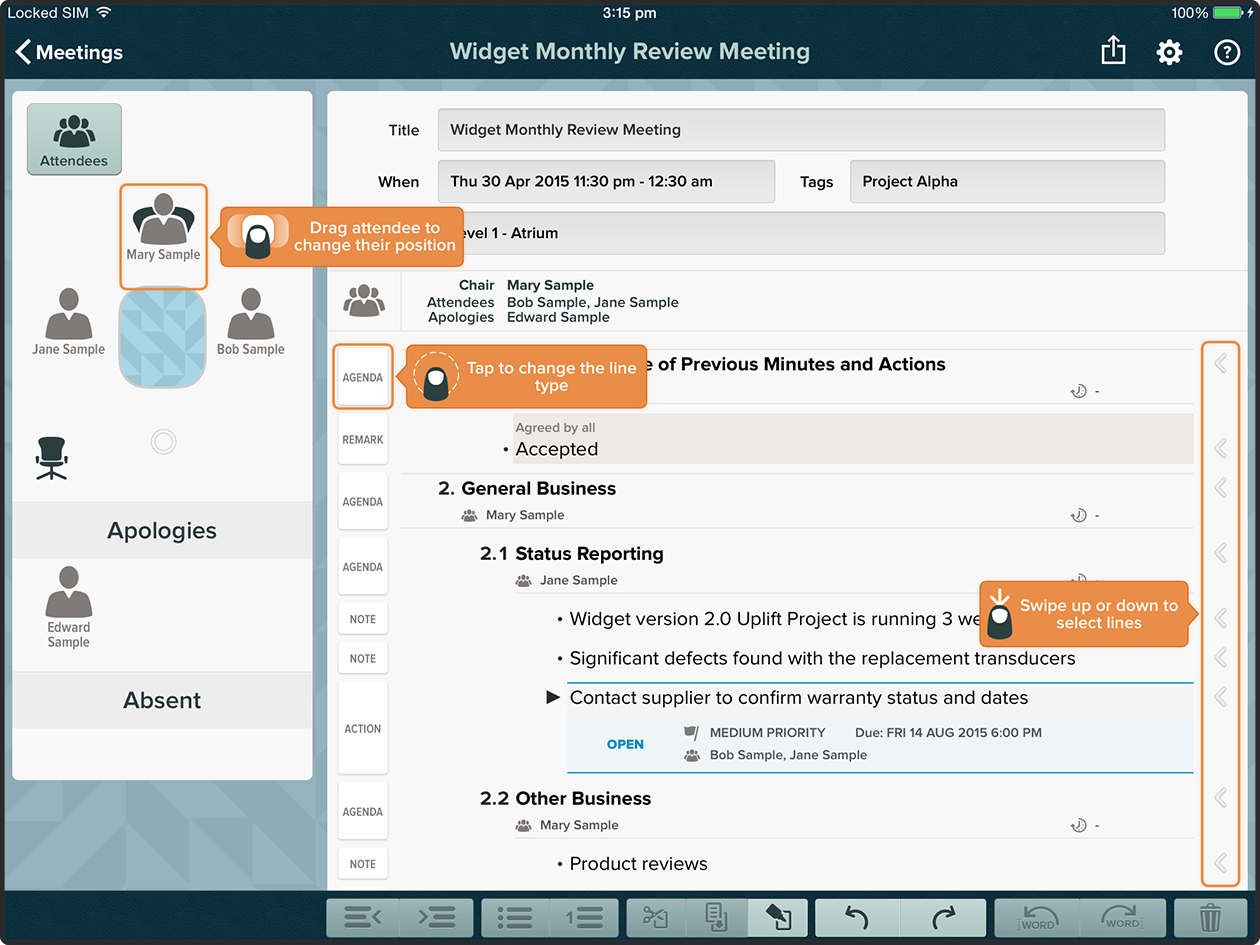Apply numbered list formatting
Image resolution: width=1260 pixels, height=945 pixels.
point(584,917)
